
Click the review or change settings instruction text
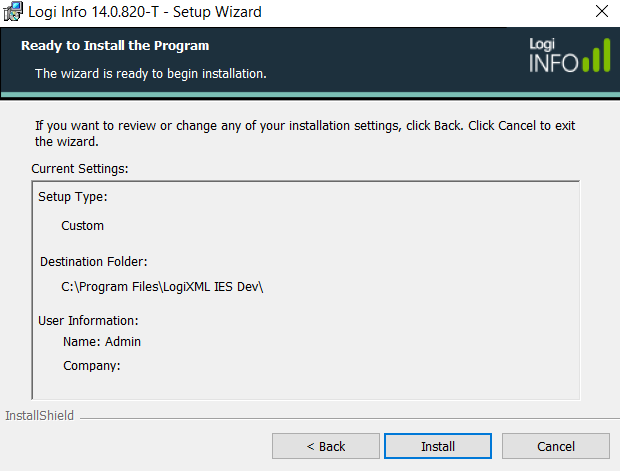[x=305, y=133]
